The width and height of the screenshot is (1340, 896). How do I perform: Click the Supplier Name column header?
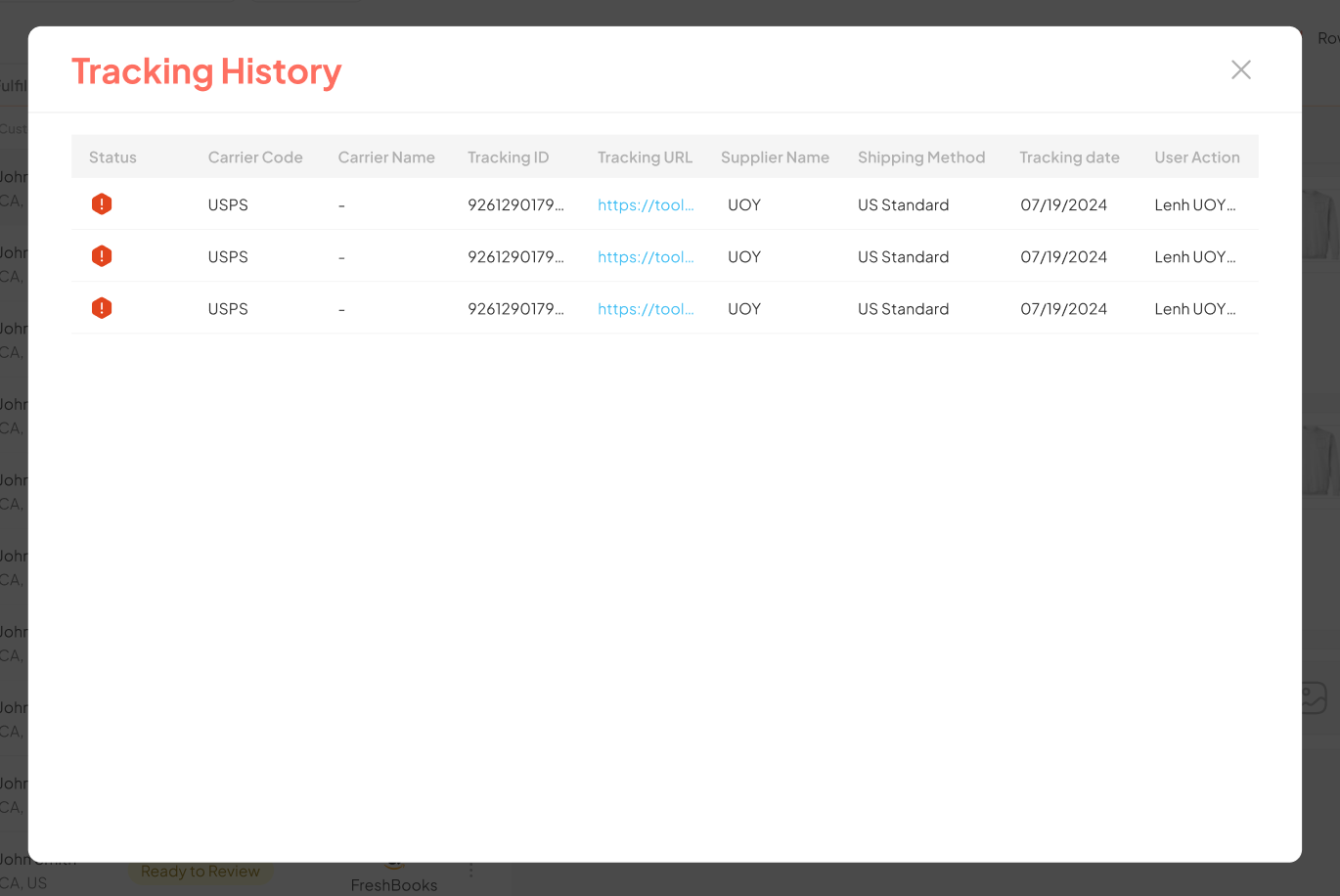(775, 157)
